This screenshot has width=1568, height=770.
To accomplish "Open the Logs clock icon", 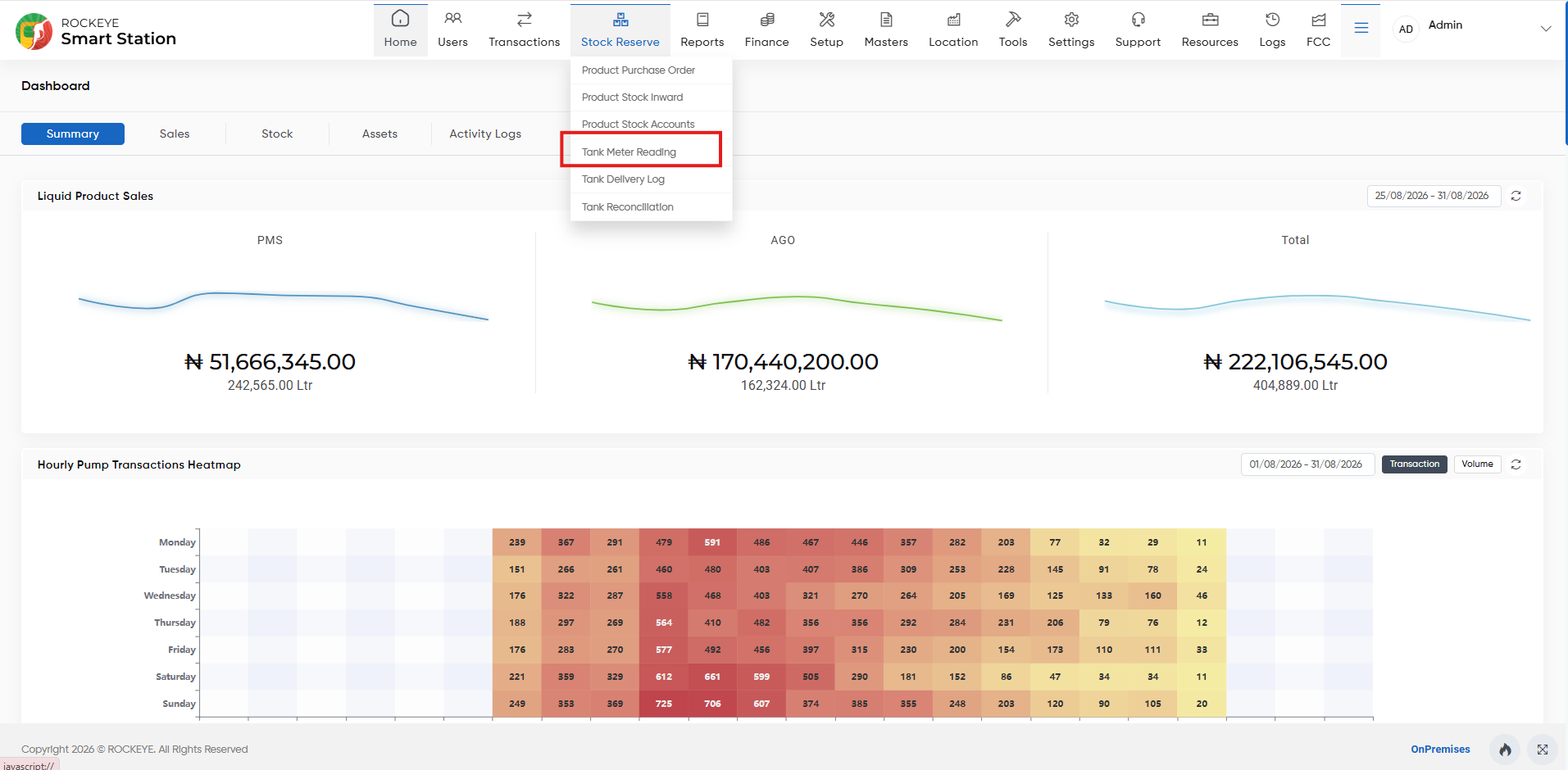I will point(1272,20).
